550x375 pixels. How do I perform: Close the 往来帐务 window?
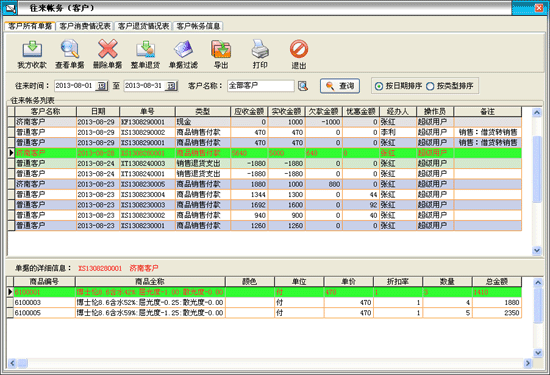coord(538,8)
